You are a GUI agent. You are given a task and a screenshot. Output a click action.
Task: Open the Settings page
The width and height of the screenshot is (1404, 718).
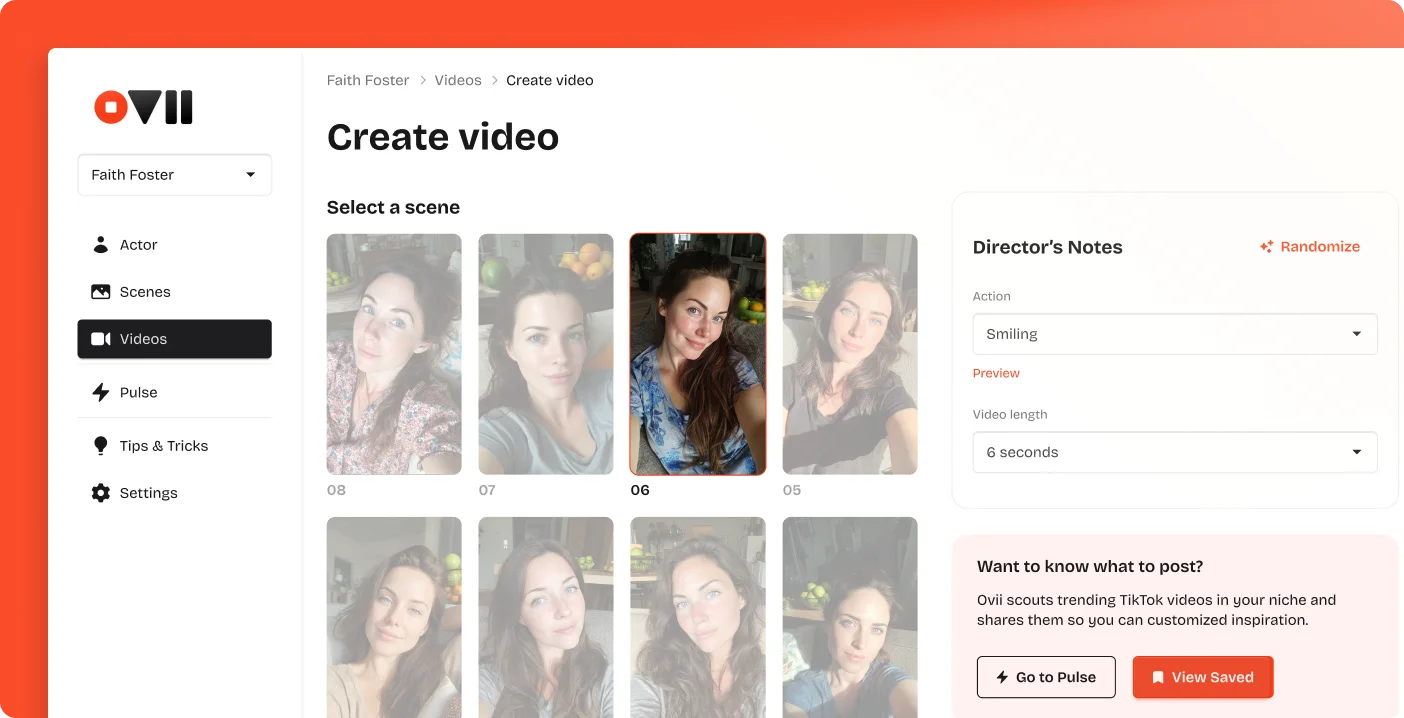(174, 493)
